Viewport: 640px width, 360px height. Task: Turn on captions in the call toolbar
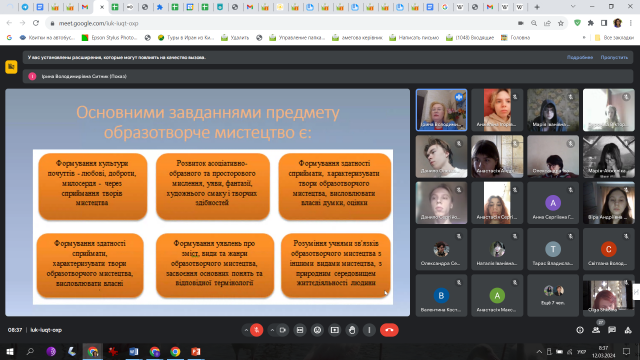click(300, 330)
